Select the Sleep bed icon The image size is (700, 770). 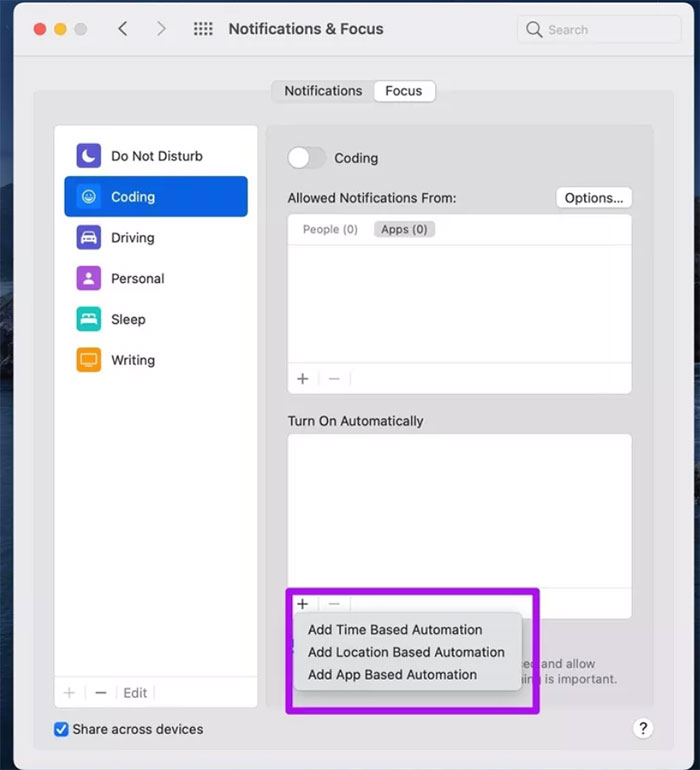coord(89,320)
